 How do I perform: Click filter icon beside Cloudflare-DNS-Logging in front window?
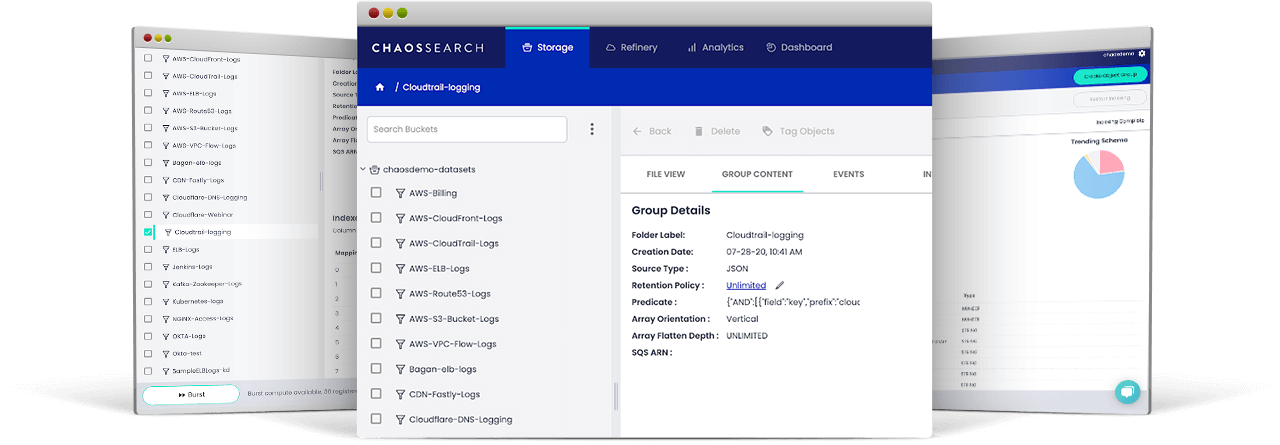point(401,419)
